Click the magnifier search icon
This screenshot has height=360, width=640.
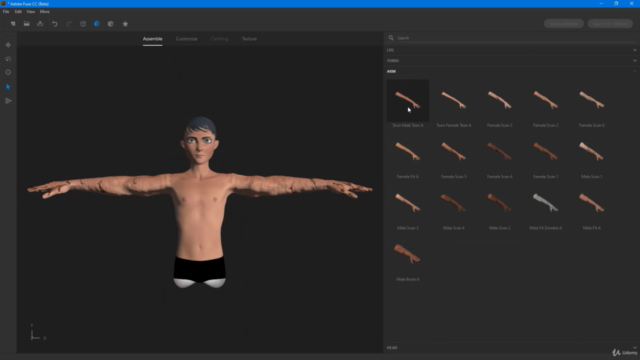(391, 38)
